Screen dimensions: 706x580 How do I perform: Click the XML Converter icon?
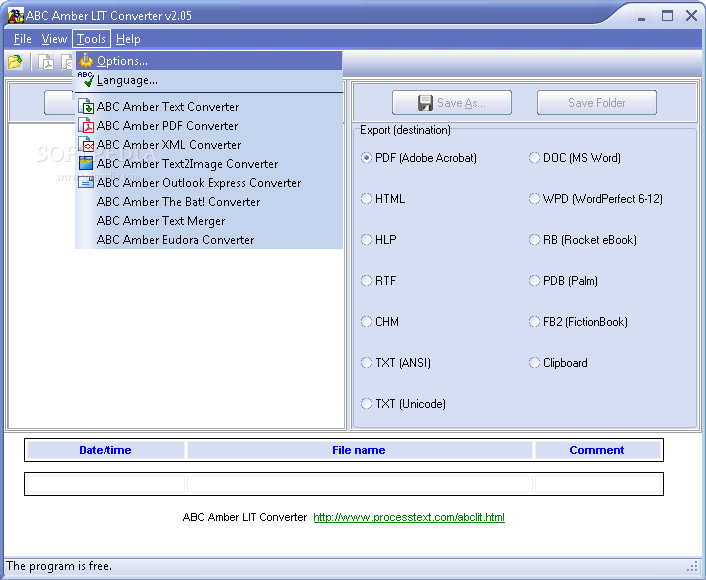pos(86,145)
